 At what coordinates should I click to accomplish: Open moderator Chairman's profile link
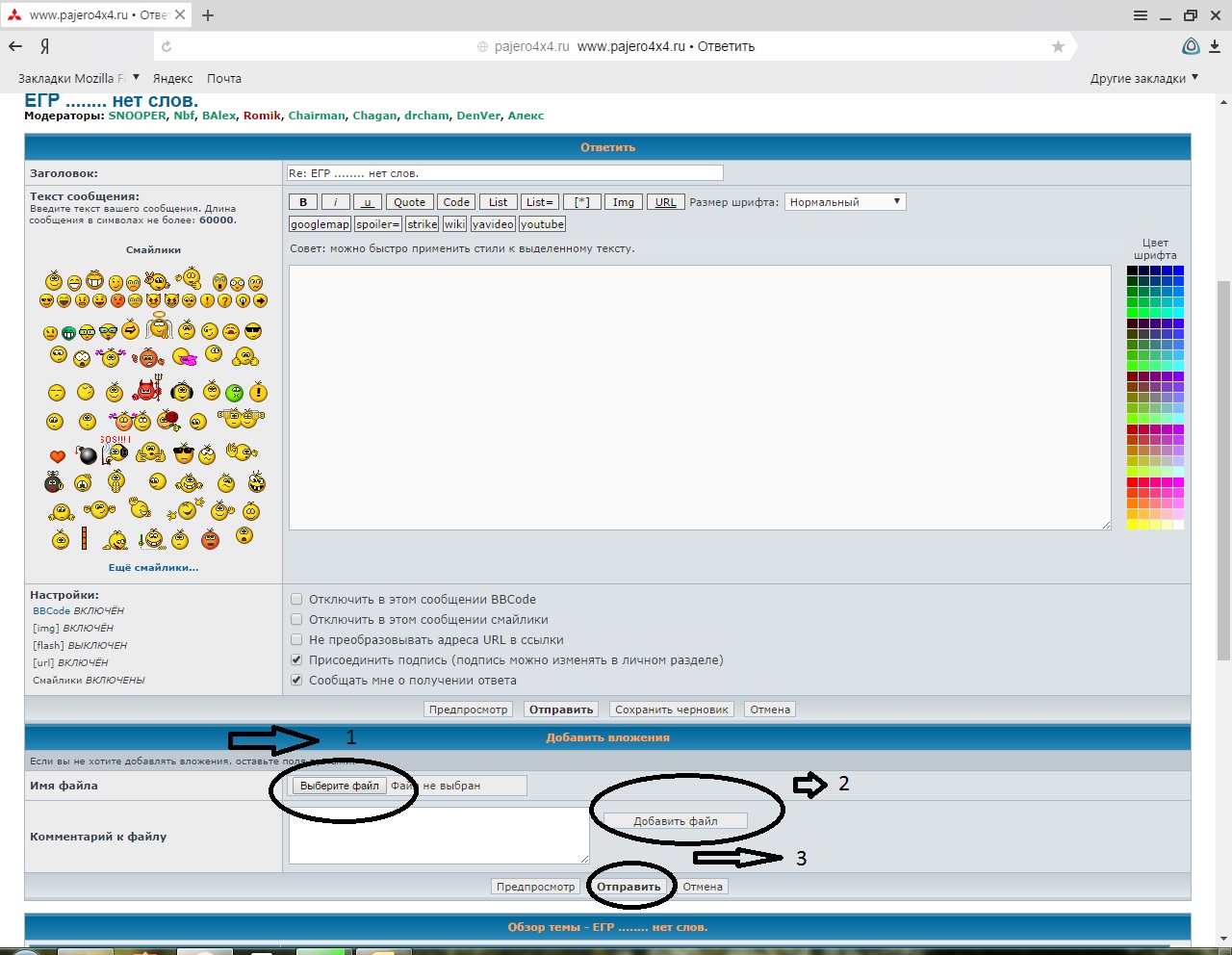(317, 116)
